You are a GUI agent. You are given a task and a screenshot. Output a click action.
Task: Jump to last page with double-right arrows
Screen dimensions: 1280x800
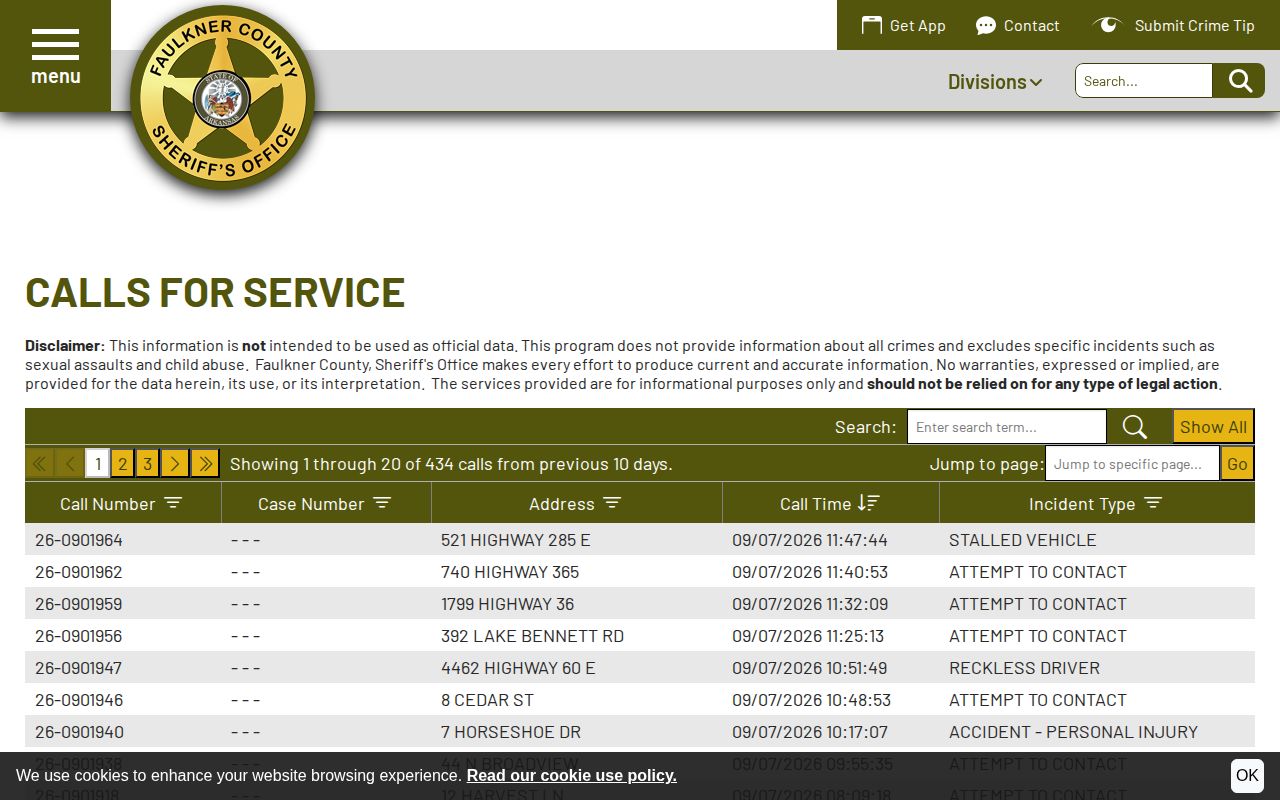coord(205,463)
